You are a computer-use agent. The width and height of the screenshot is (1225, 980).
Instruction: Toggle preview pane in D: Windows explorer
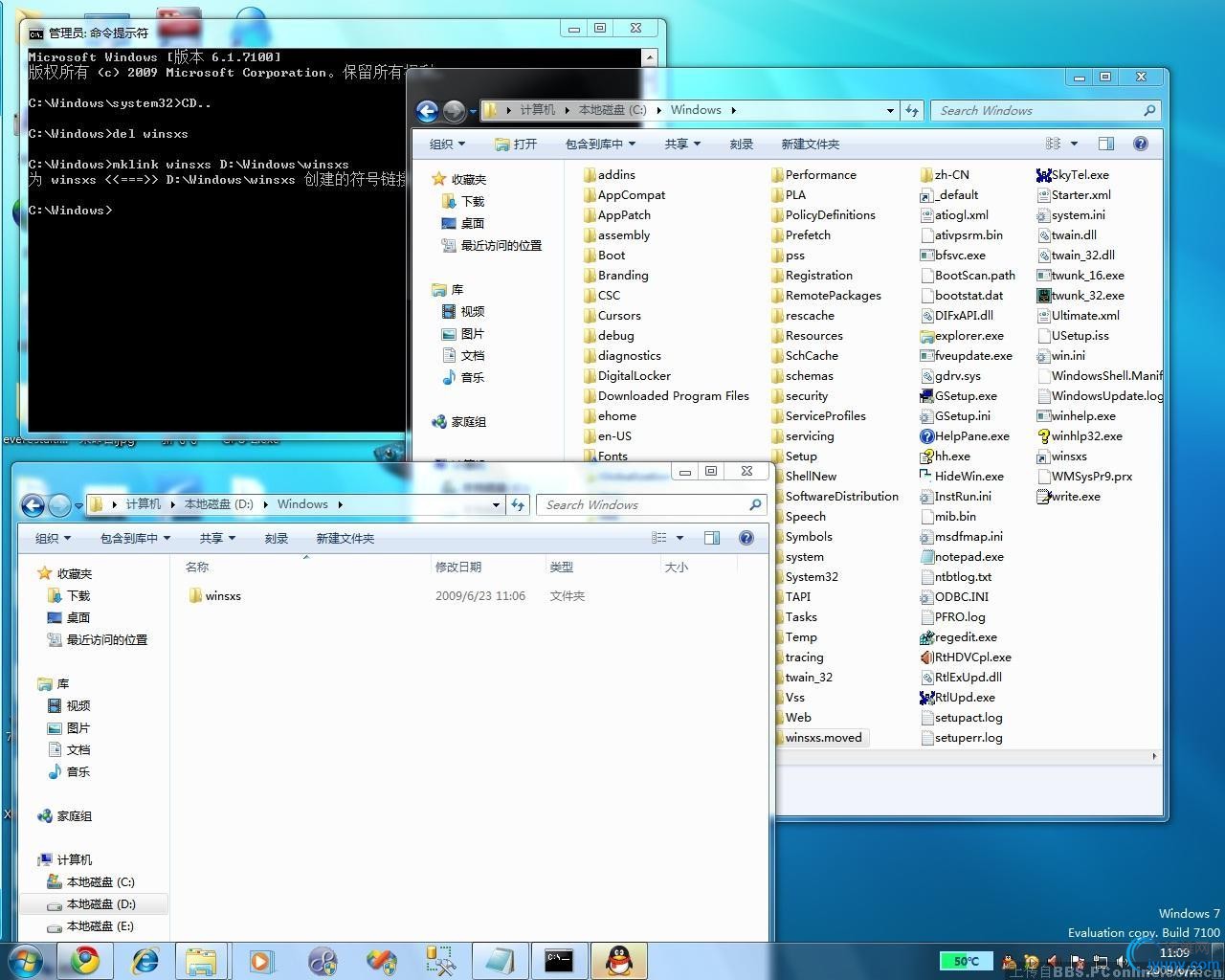711,538
